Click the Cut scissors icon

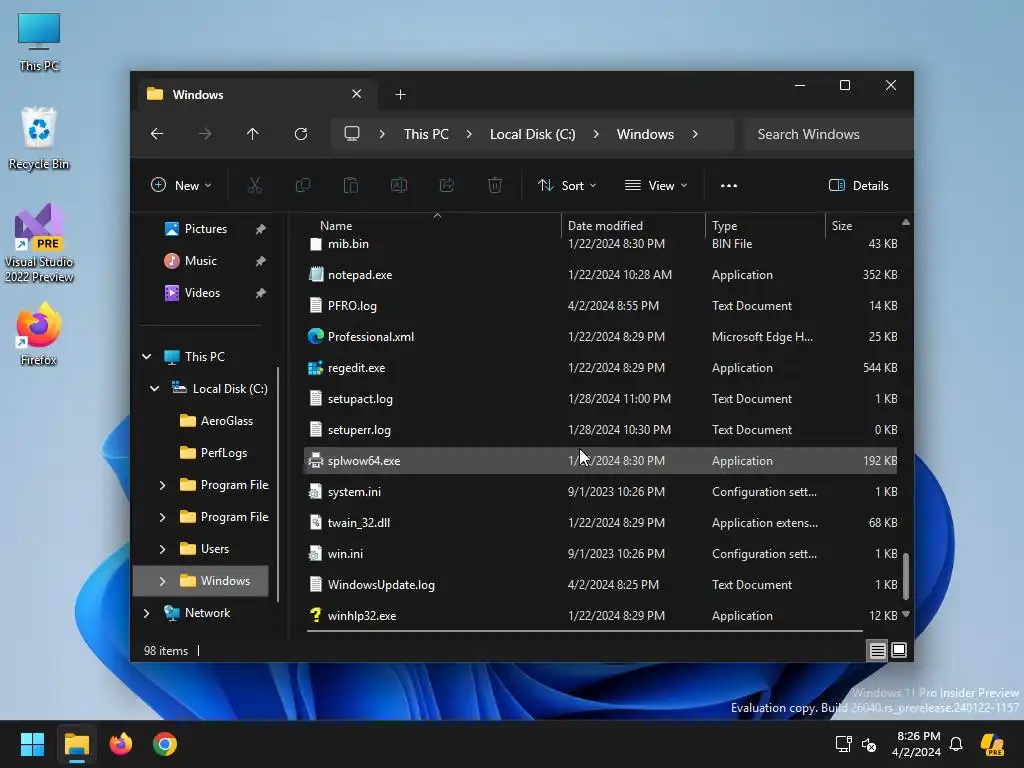pyautogui.click(x=255, y=185)
